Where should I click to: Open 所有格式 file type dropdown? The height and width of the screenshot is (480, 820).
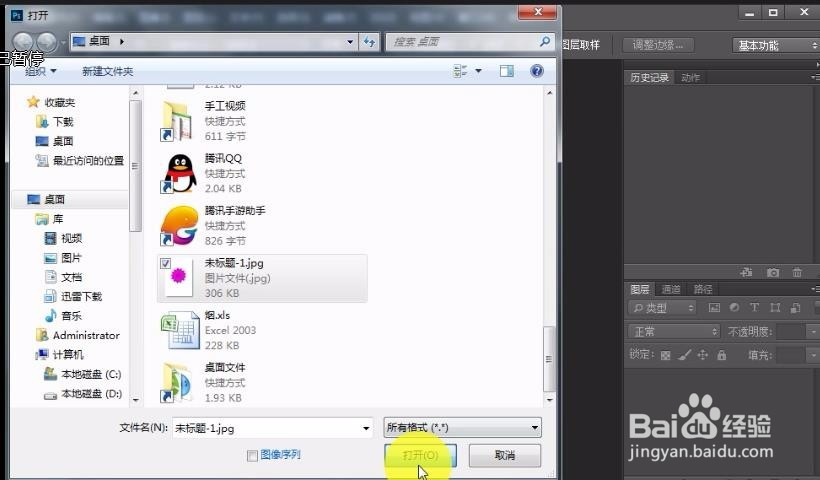coord(462,427)
